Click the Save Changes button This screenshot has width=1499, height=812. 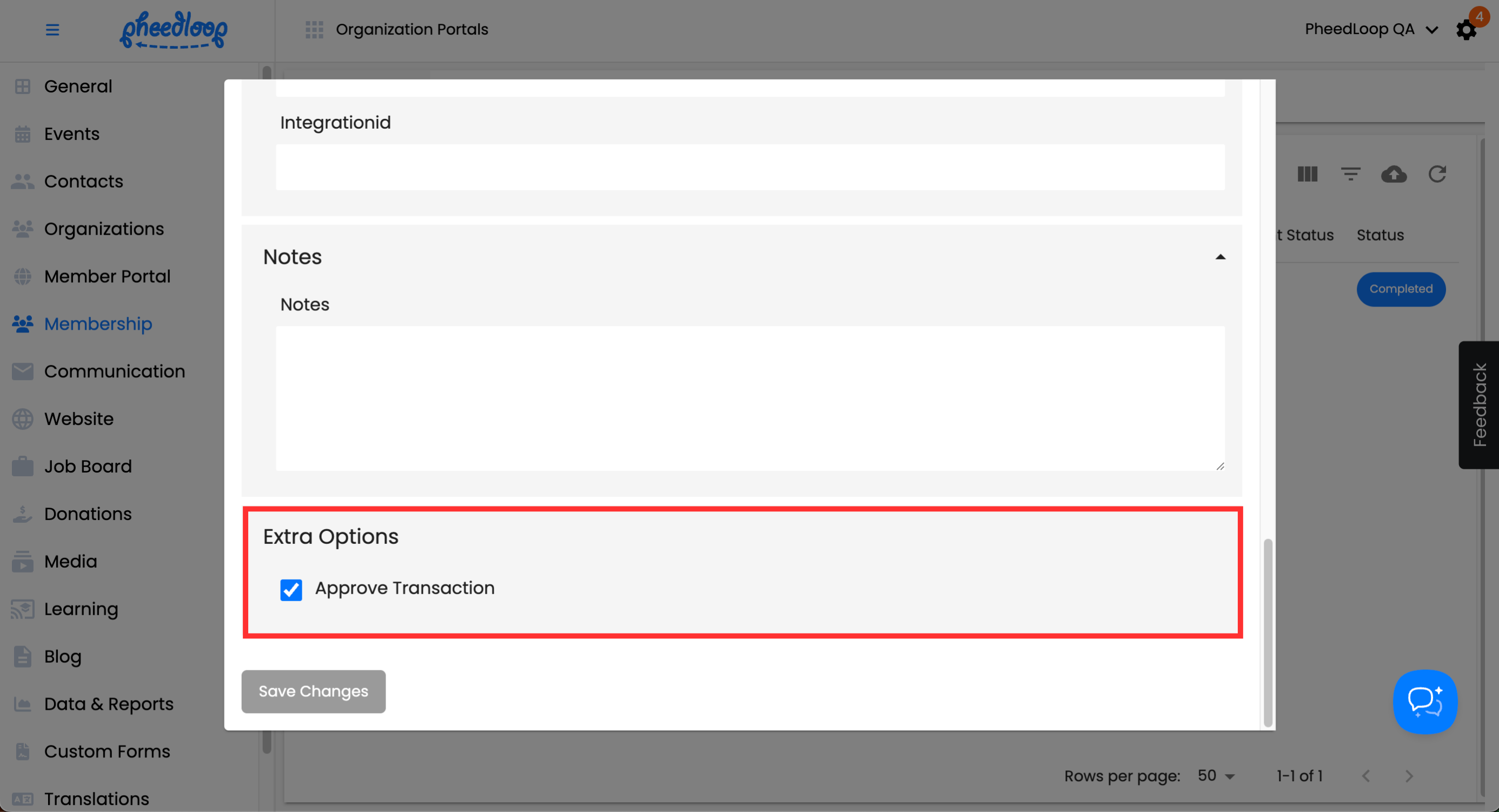point(313,691)
